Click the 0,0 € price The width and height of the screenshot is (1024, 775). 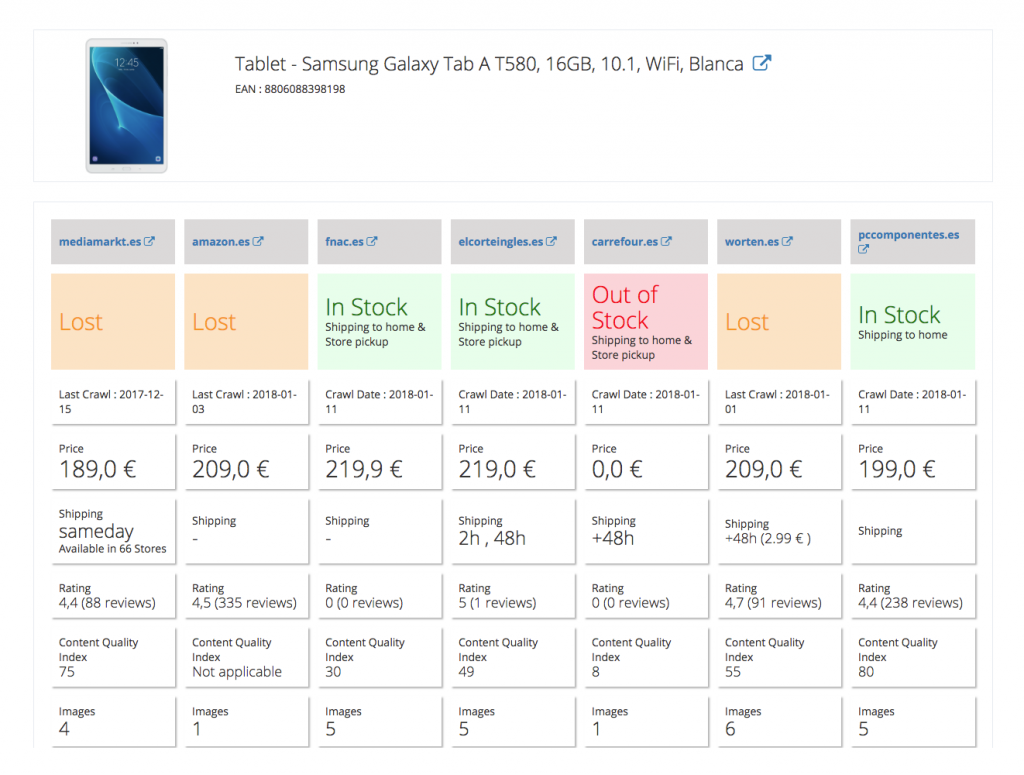tap(617, 469)
